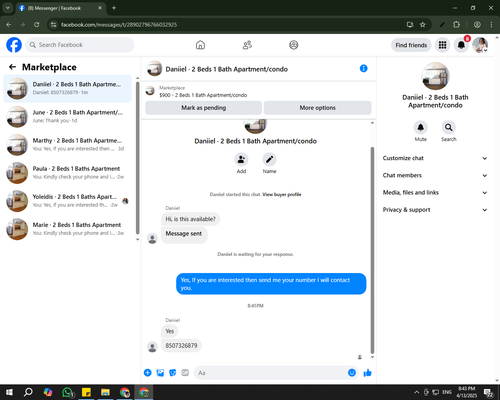This screenshot has width=500, height=400.
Task: Open the ENG language indicator in system tray
Action: click(447, 392)
